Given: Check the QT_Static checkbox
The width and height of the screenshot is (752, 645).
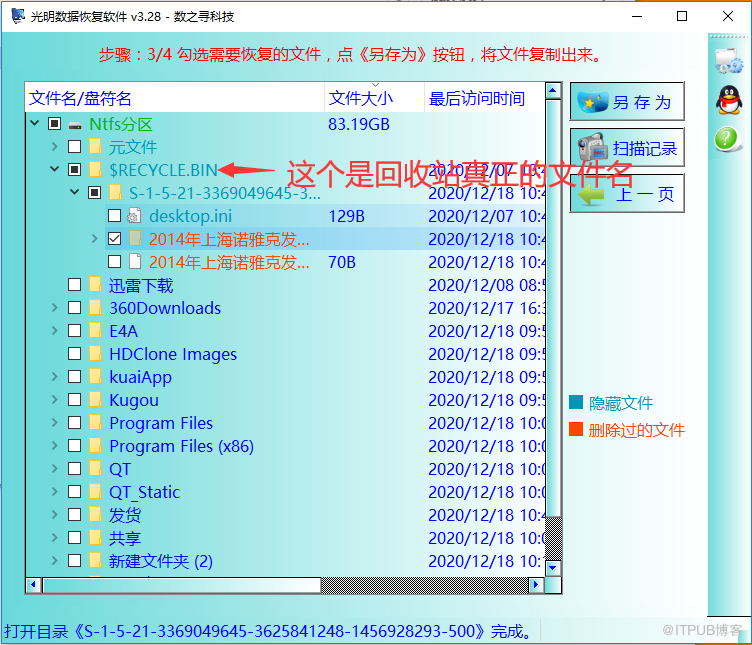Looking at the screenshot, I should coord(74,492).
